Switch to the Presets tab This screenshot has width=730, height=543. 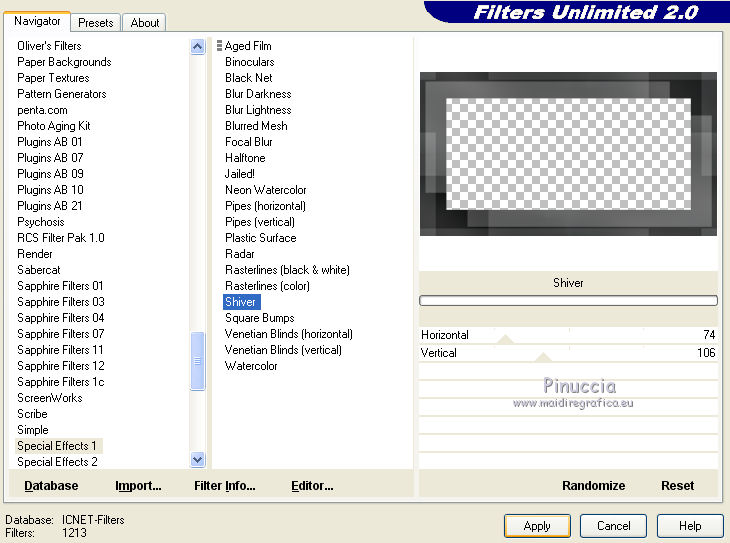tap(95, 23)
